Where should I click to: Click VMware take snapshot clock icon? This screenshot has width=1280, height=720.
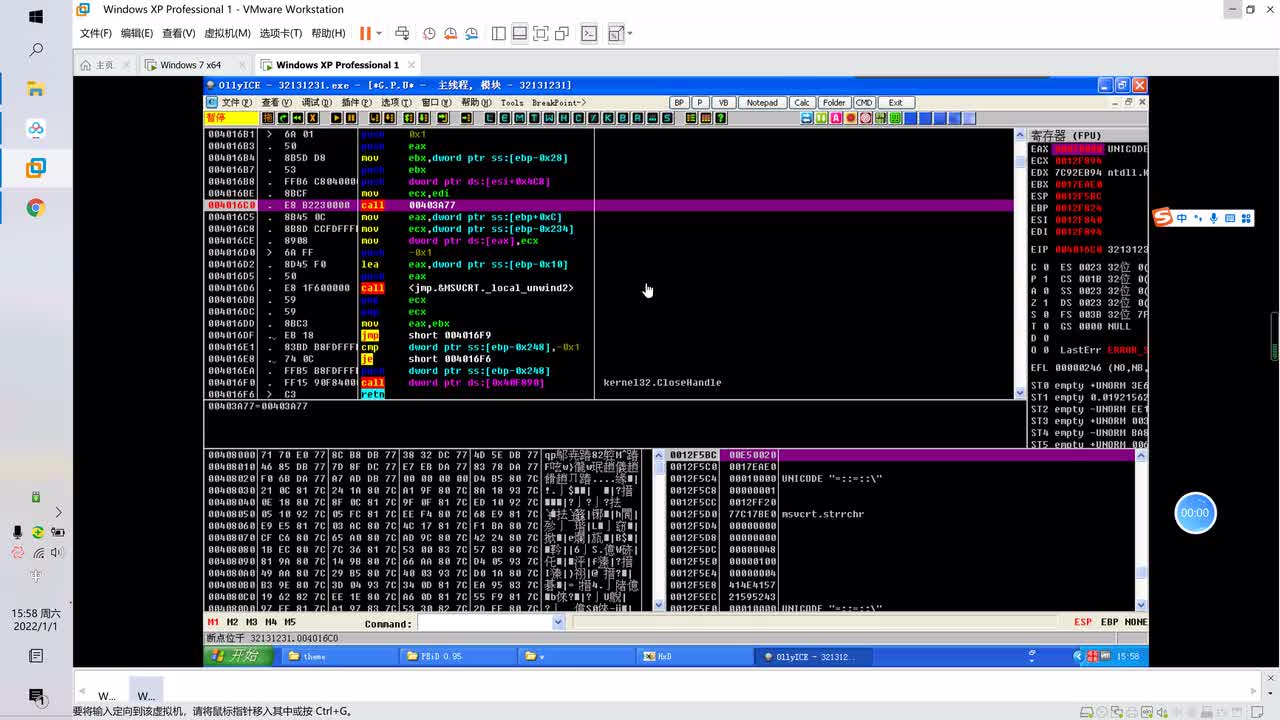pyautogui.click(x=429, y=33)
